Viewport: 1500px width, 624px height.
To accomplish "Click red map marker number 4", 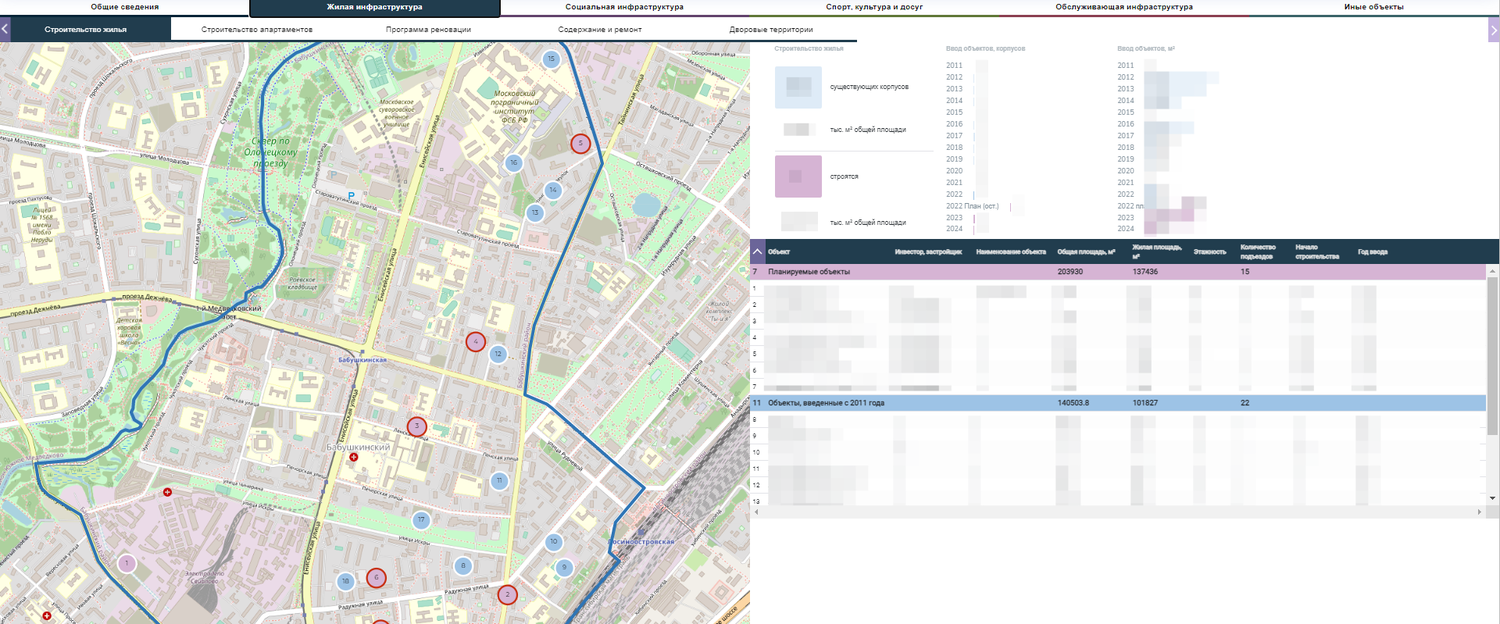I will [x=475, y=341].
